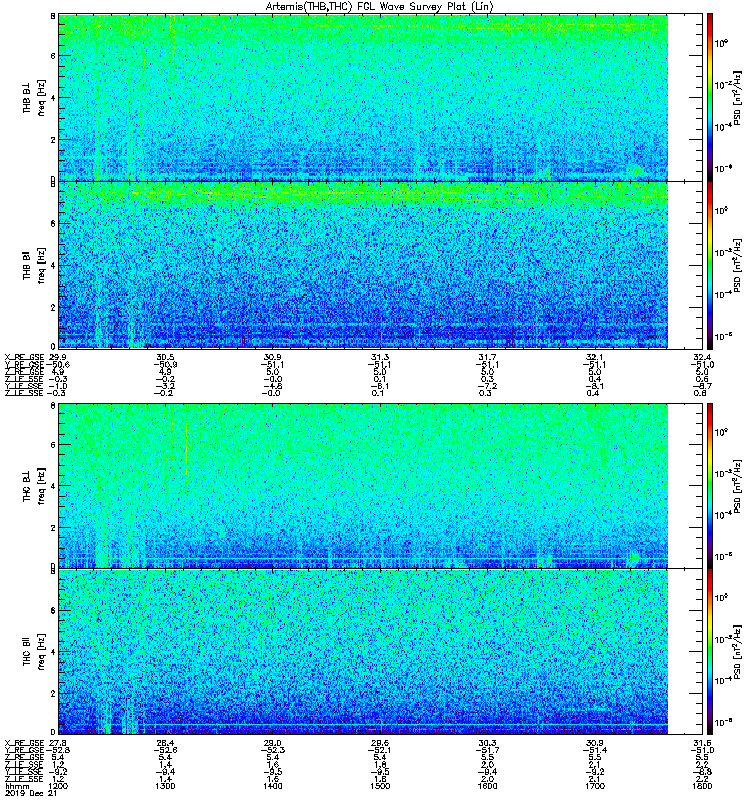The width and height of the screenshot is (750, 800).
Task: Click the THB X_RE_GSE value 31.3
Action: point(380,357)
